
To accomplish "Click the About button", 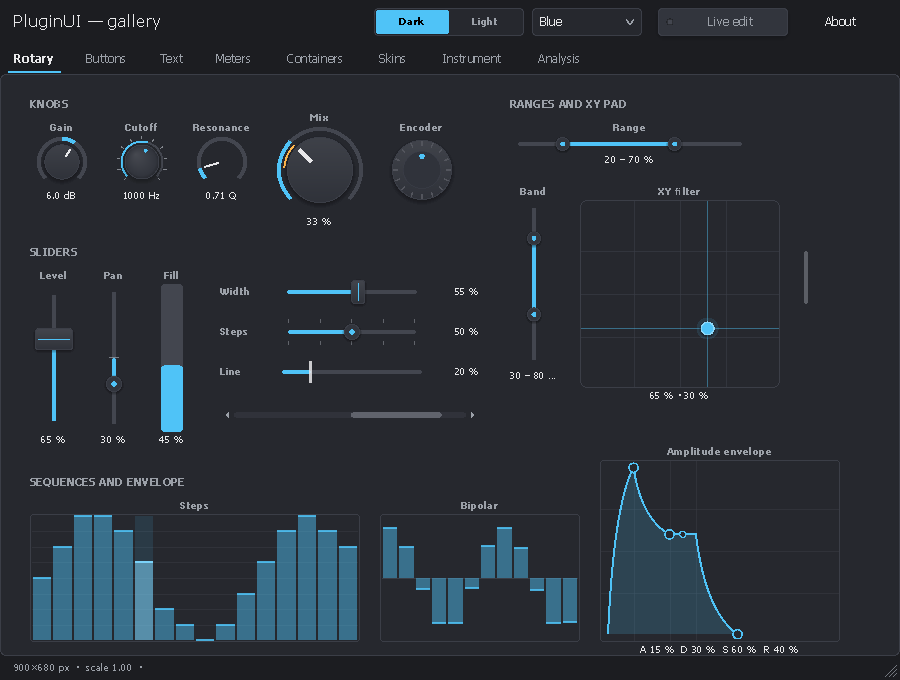I will coord(840,22).
